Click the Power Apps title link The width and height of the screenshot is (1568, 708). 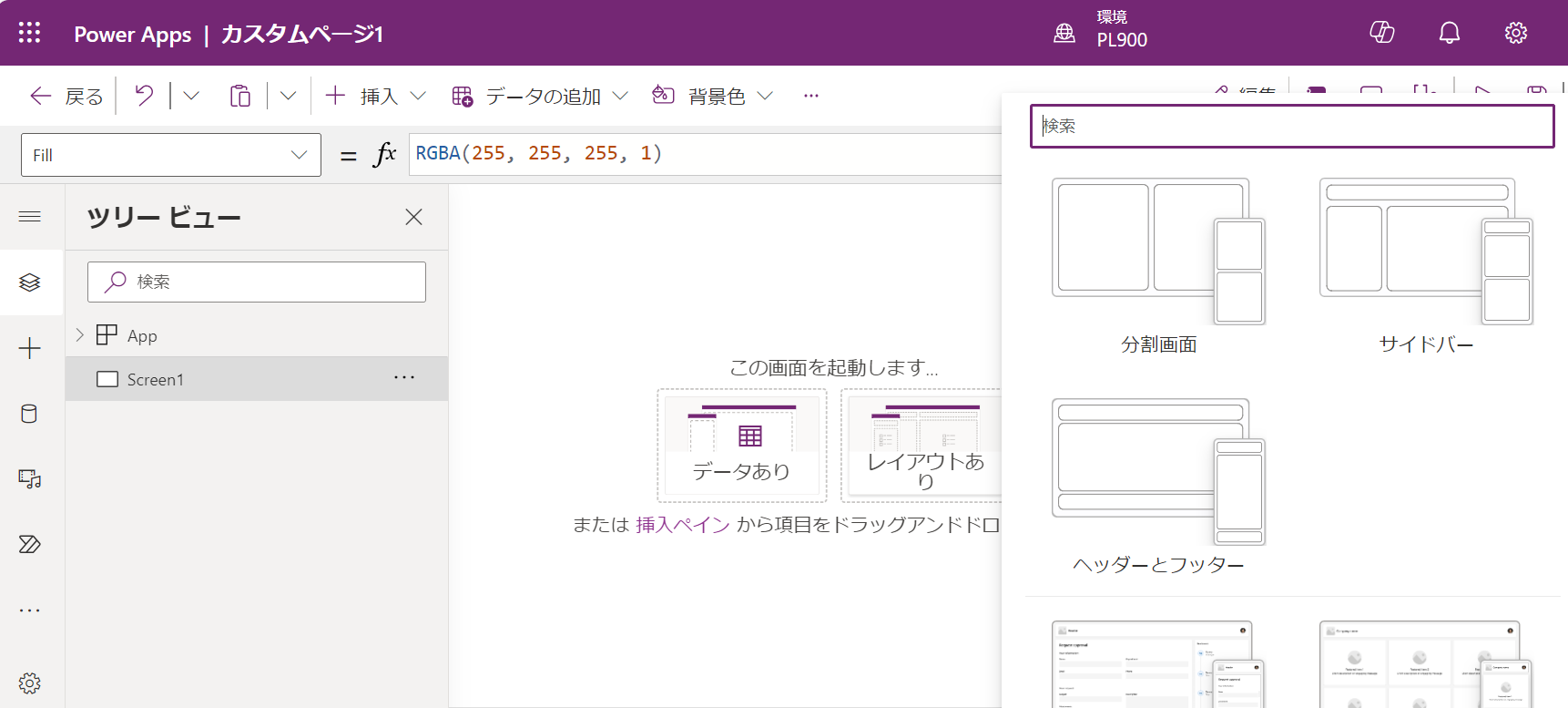133,35
